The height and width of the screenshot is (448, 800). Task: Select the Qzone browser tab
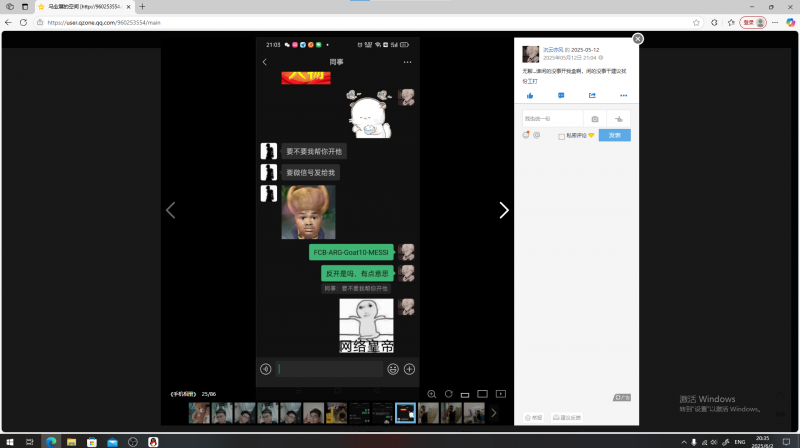tap(84, 7)
